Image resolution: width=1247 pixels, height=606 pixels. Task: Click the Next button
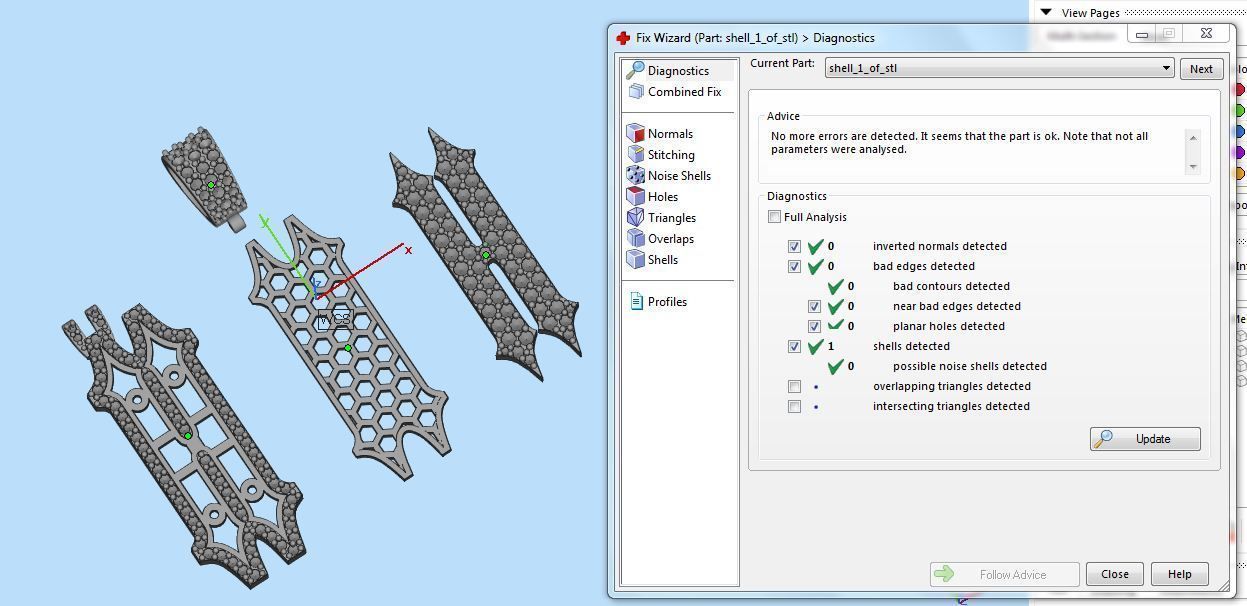pyautogui.click(x=1201, y=69)
